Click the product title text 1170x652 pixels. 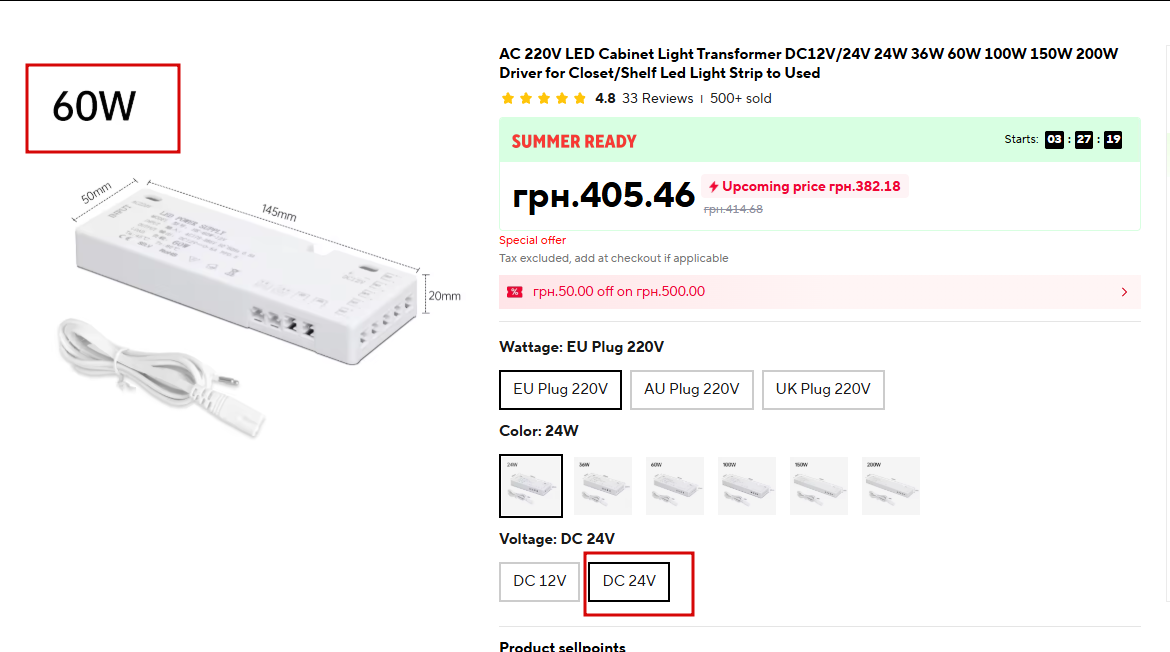pyautogui.click(x=808, y=63)
